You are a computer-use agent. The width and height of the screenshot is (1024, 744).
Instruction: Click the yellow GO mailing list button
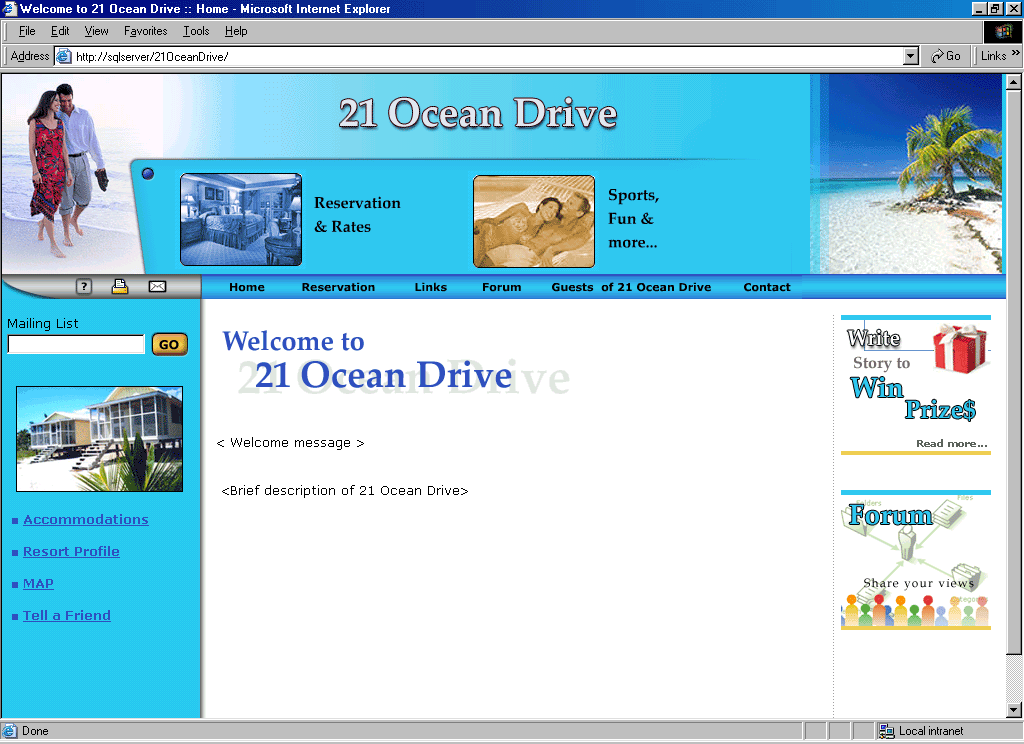tap(170, 344)
